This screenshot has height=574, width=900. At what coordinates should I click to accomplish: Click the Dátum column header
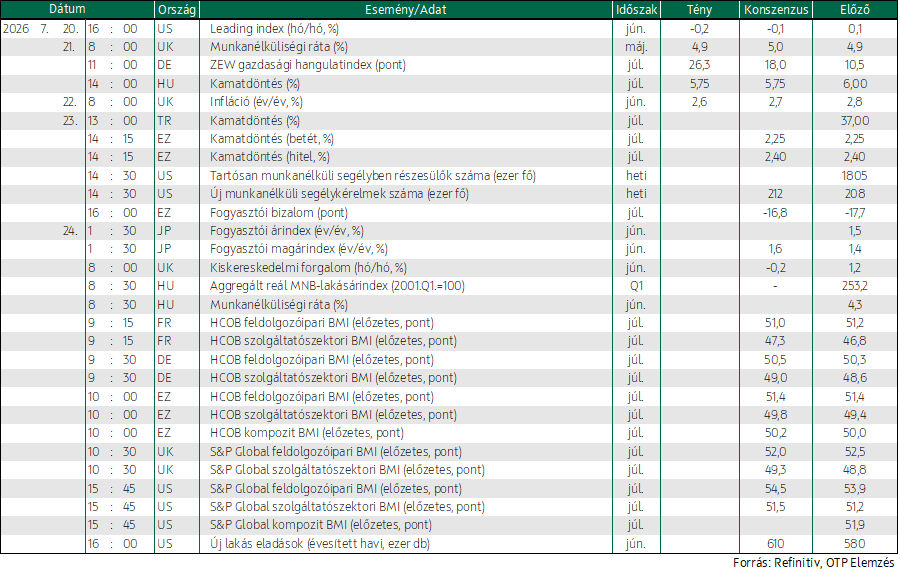click(67, 9)
